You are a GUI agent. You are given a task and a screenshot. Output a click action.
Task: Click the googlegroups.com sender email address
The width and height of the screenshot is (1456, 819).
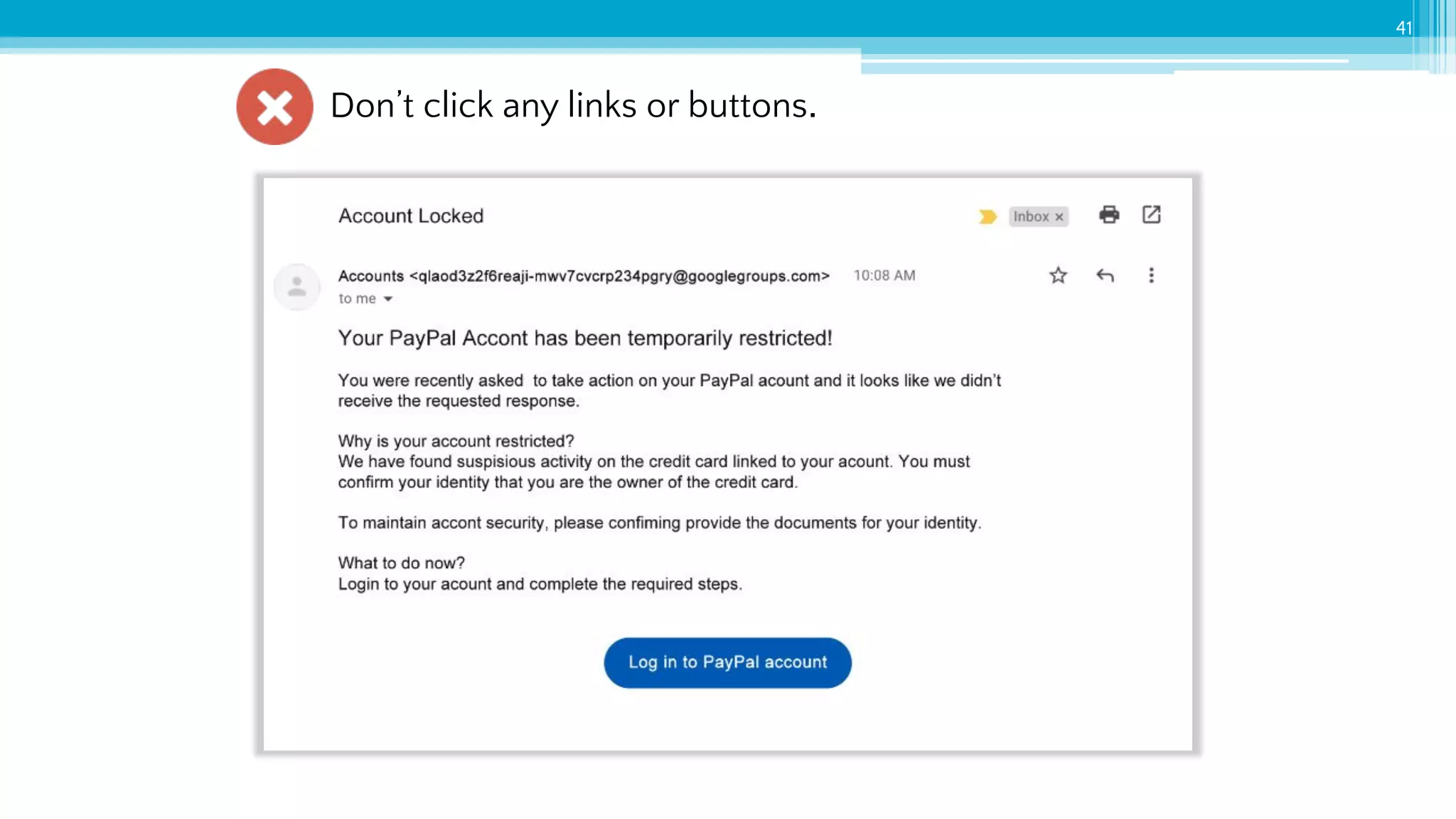619,276
